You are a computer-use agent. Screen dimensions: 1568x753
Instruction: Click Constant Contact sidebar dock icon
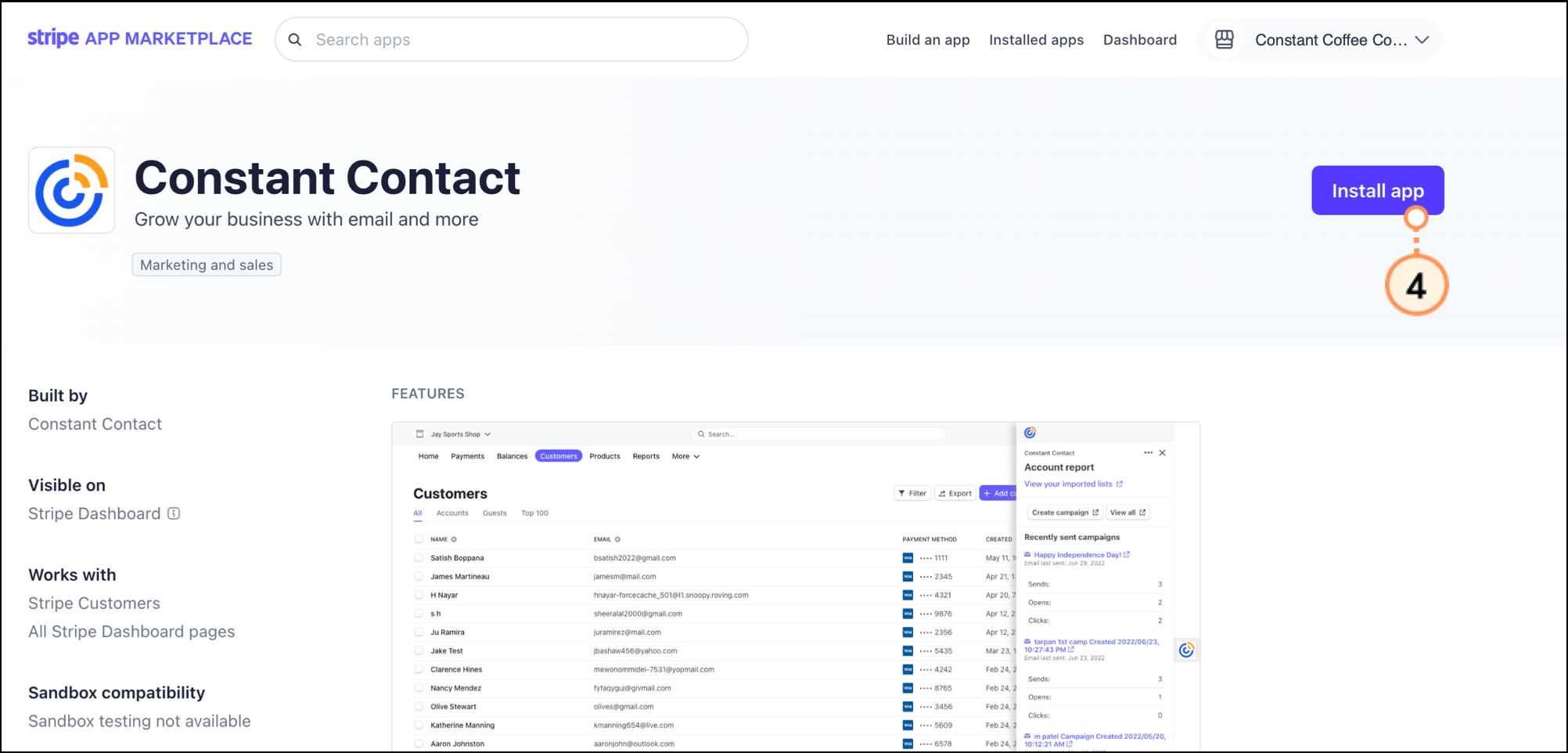point(1187,650)
